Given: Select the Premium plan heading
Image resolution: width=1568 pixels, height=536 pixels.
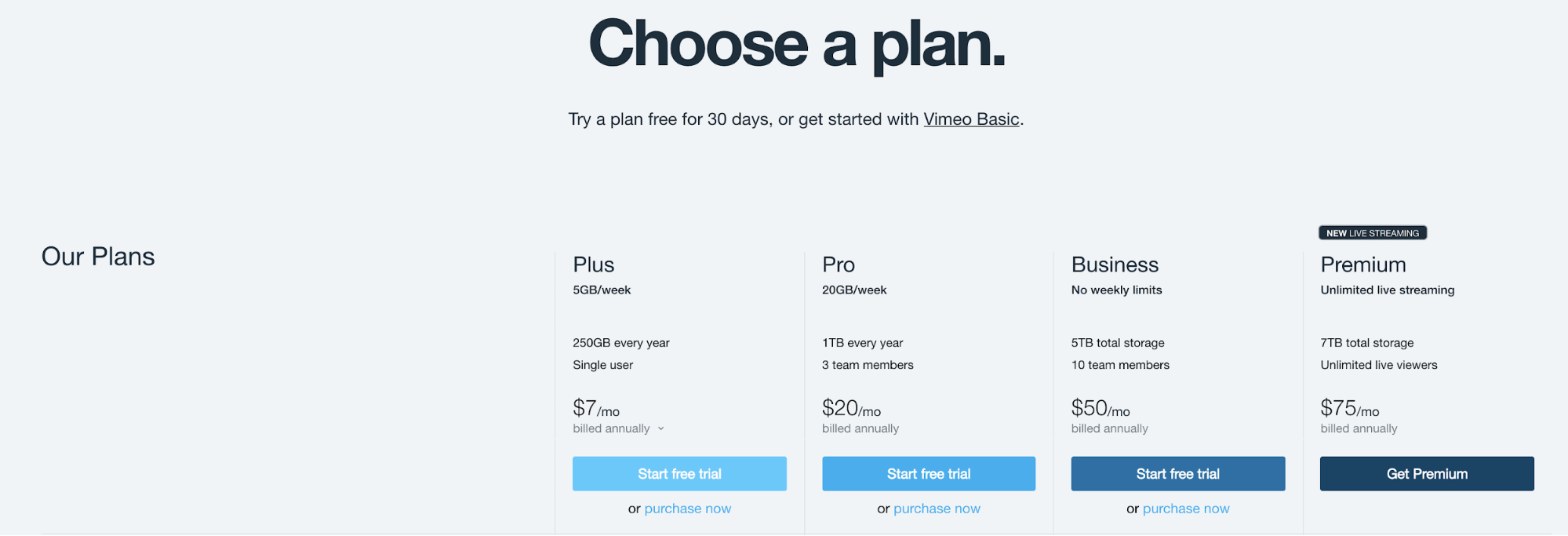Looking at the screenshot, I should (x=1363, y=264).
